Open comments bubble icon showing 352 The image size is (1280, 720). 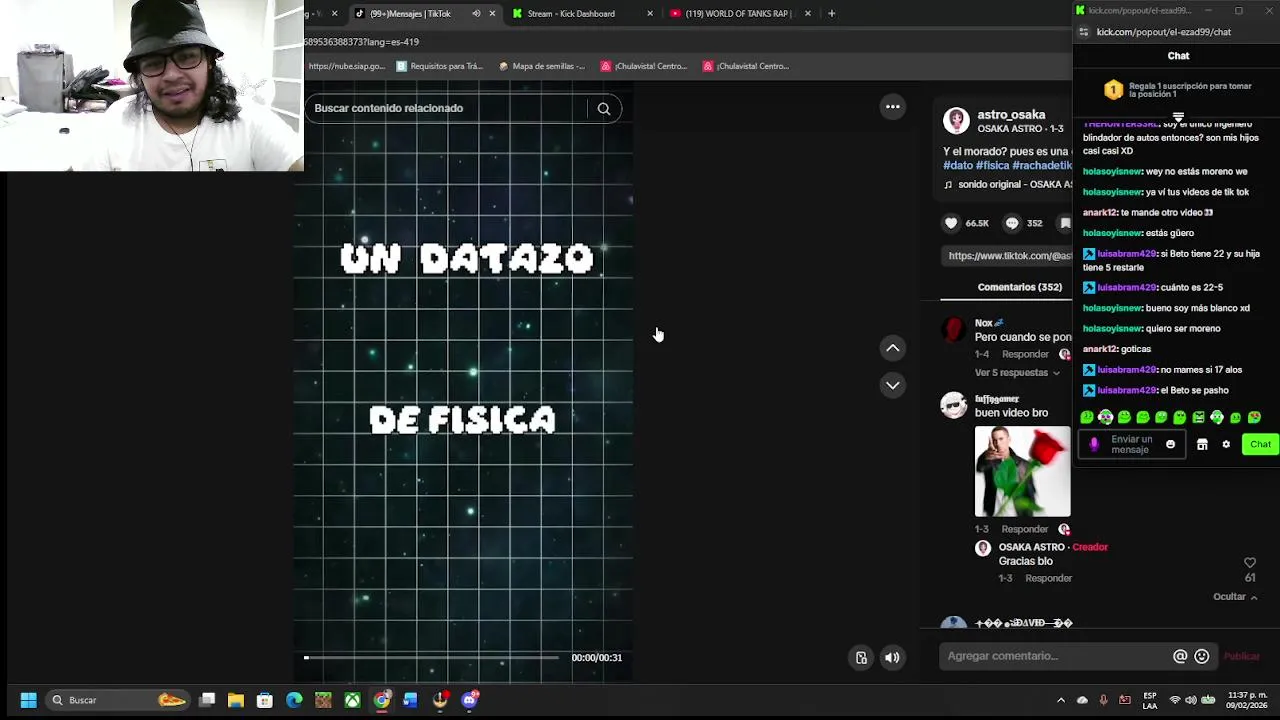[x=1012, y=223]
